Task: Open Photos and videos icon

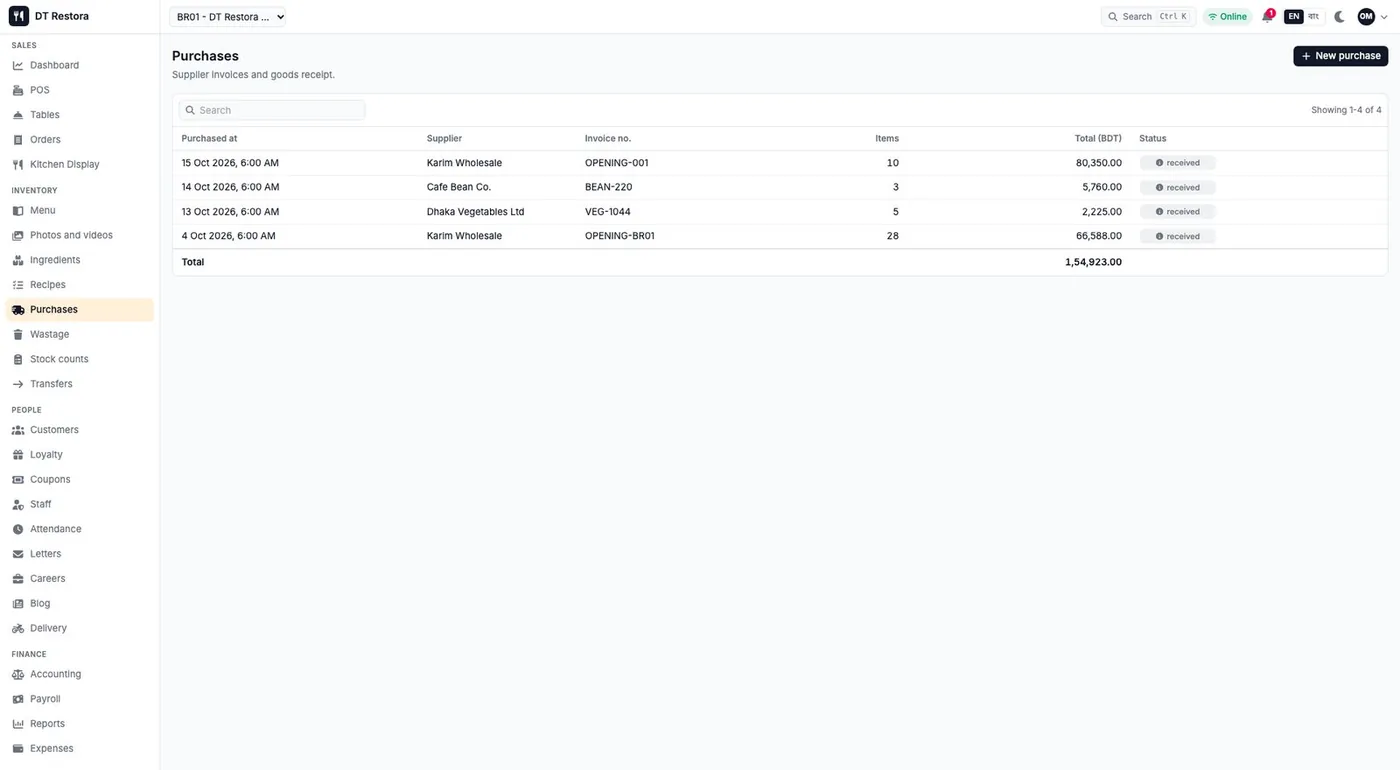Action: tap(18, 235)
